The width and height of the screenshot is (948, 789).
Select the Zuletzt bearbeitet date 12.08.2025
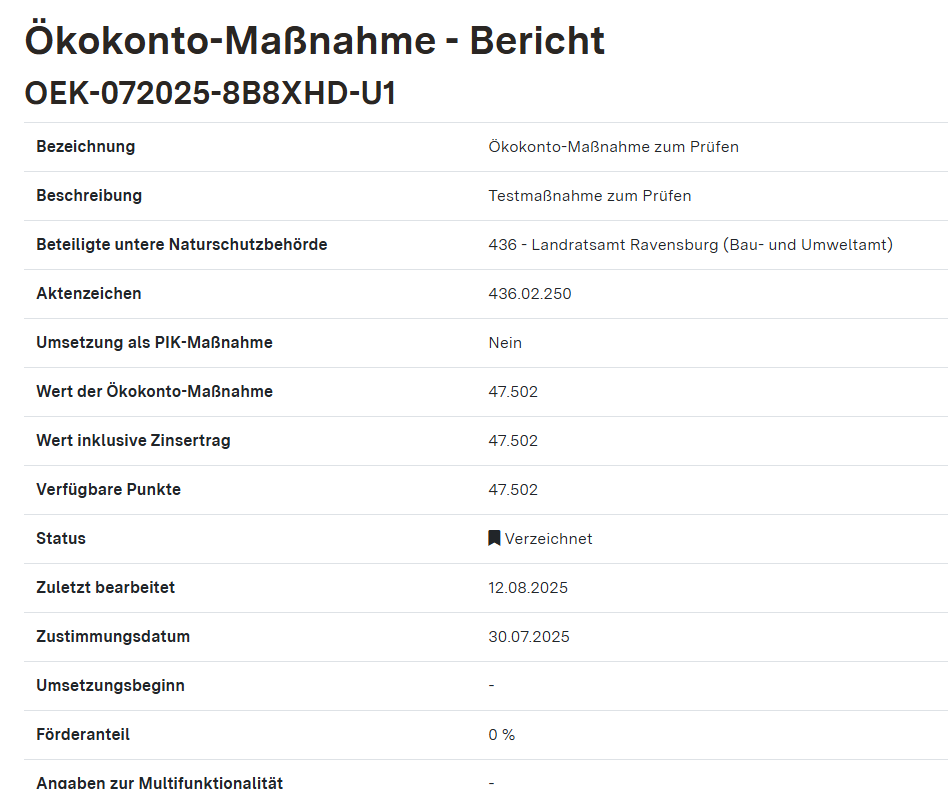pos(528,588)
